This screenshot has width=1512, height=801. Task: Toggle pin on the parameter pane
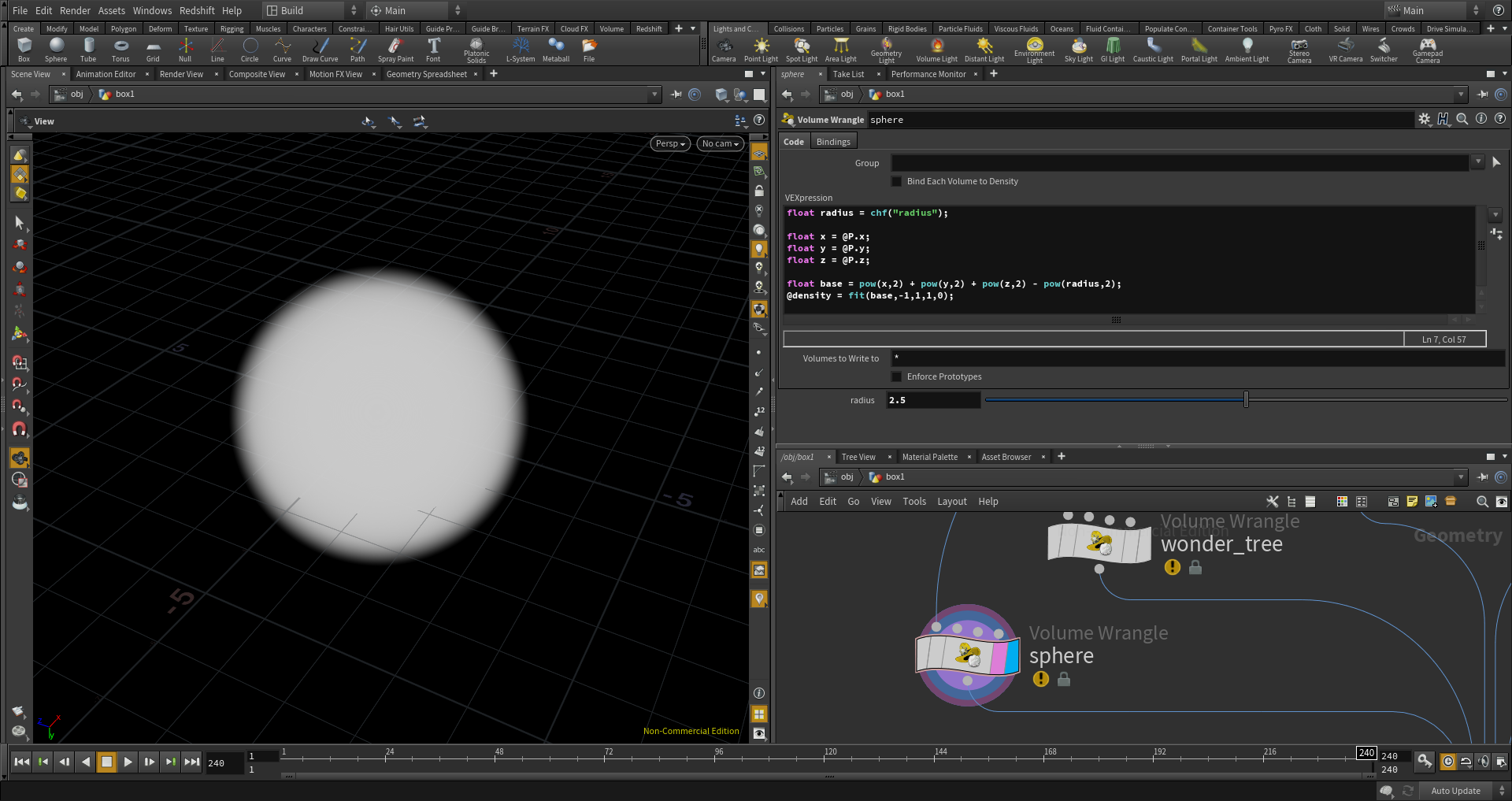click(1483, 94)
